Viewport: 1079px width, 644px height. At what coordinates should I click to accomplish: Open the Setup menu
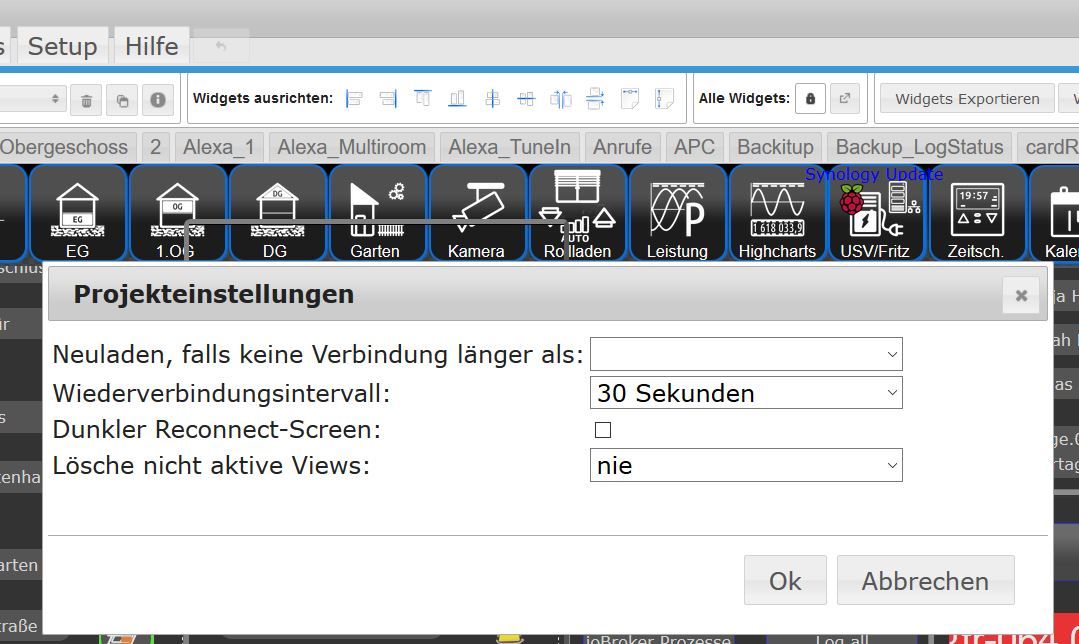coord(62,46)
